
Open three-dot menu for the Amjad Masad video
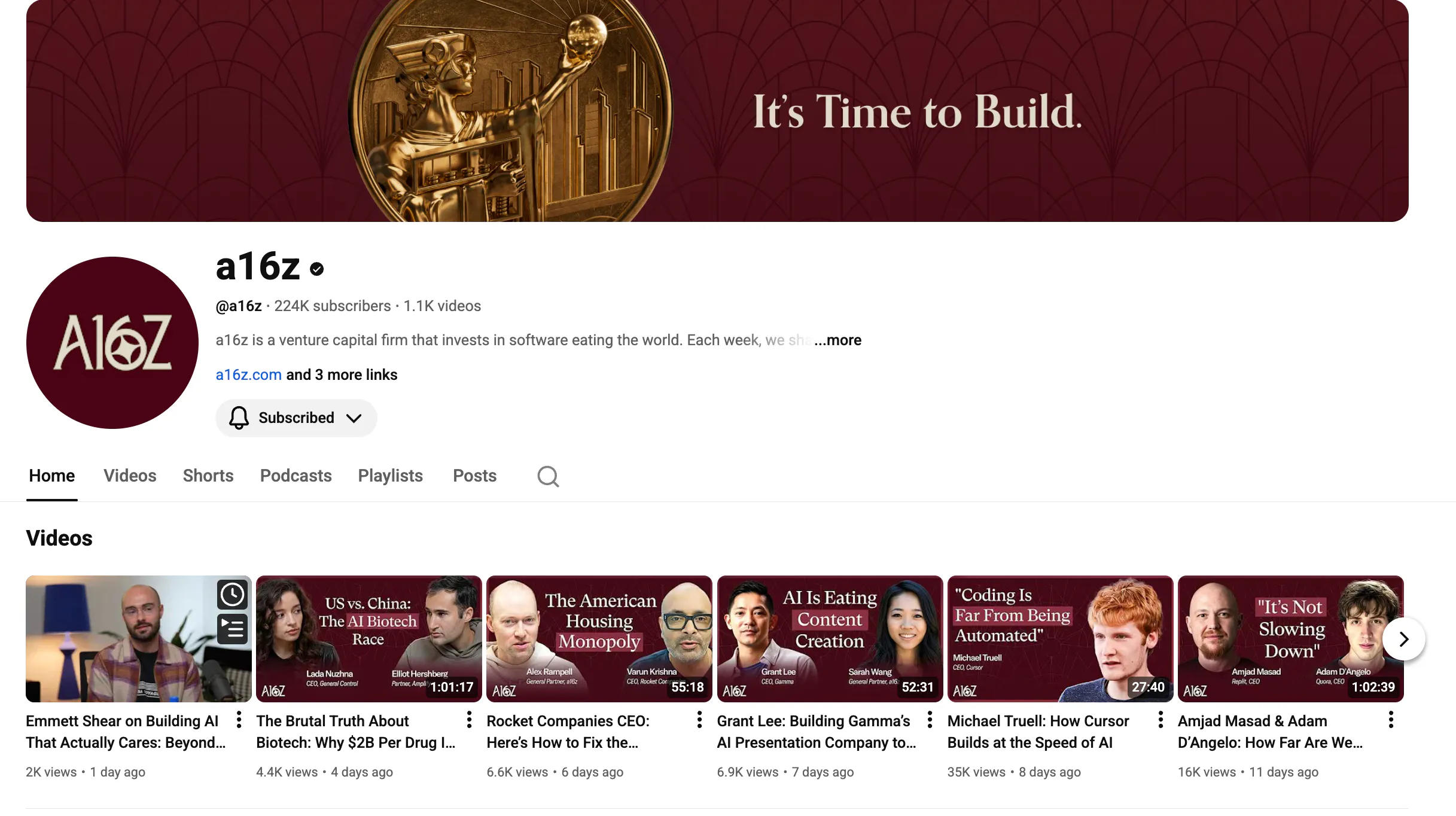1391,720
